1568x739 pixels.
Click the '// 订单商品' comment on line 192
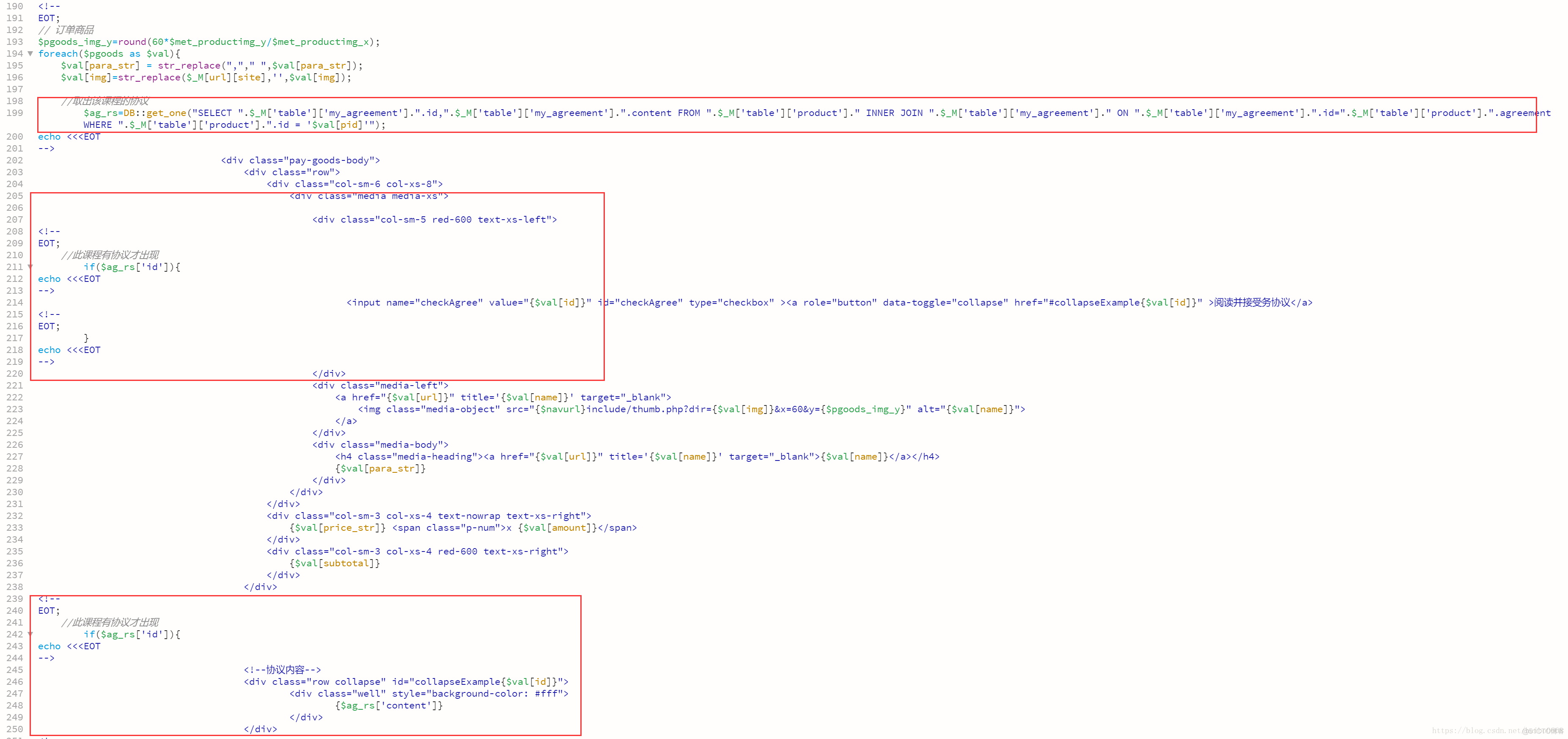coord(66,30)
